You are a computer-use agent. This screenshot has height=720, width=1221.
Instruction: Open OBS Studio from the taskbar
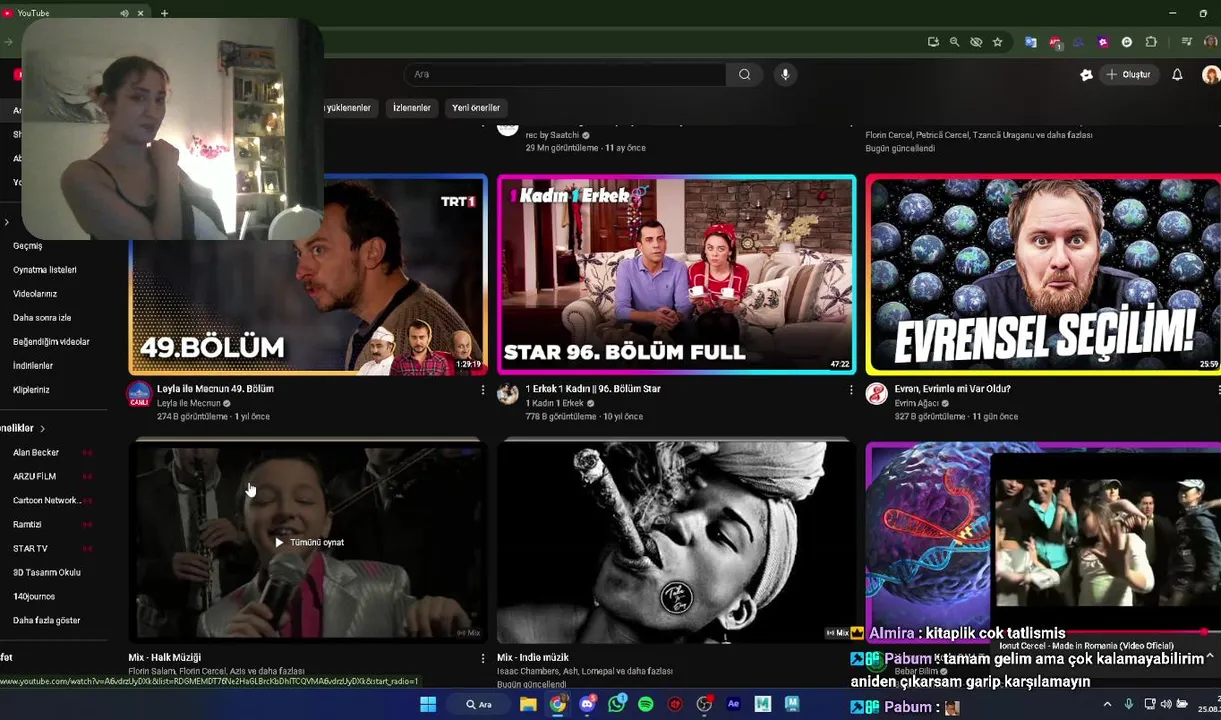(704, 705)
